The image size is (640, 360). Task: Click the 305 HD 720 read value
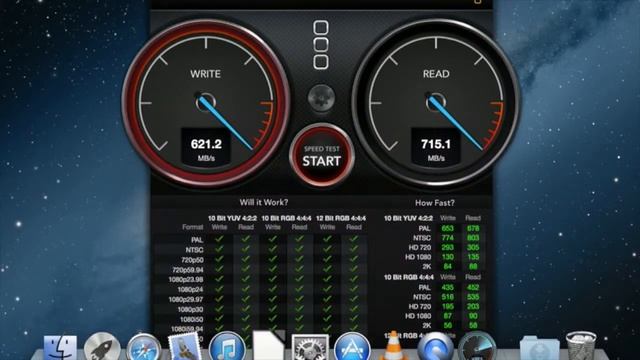point(473,247)
